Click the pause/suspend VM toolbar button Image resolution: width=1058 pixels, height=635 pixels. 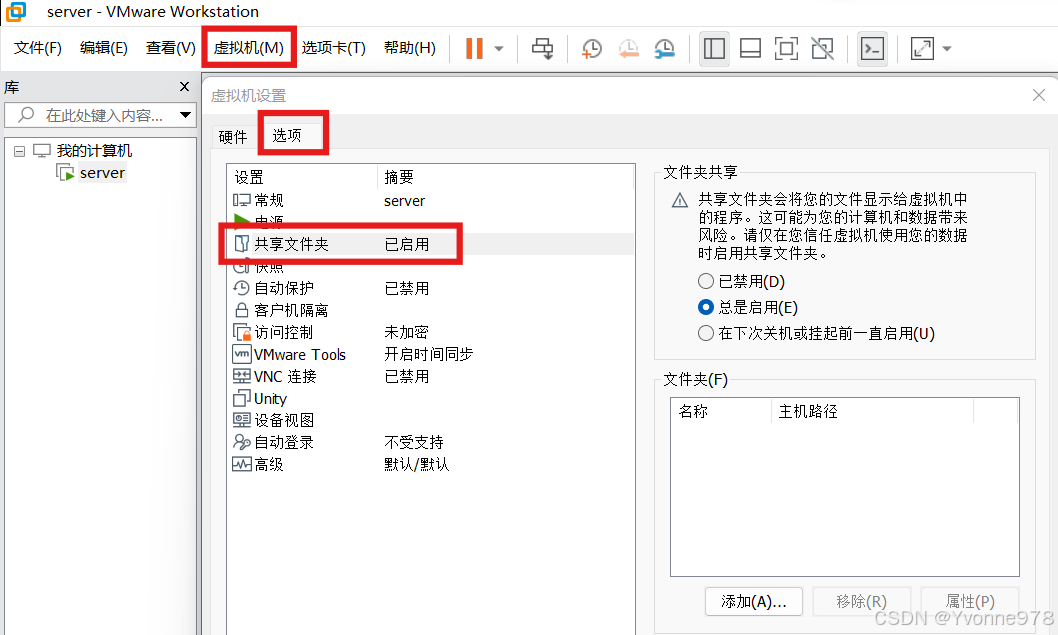click(x=474, y=49)
